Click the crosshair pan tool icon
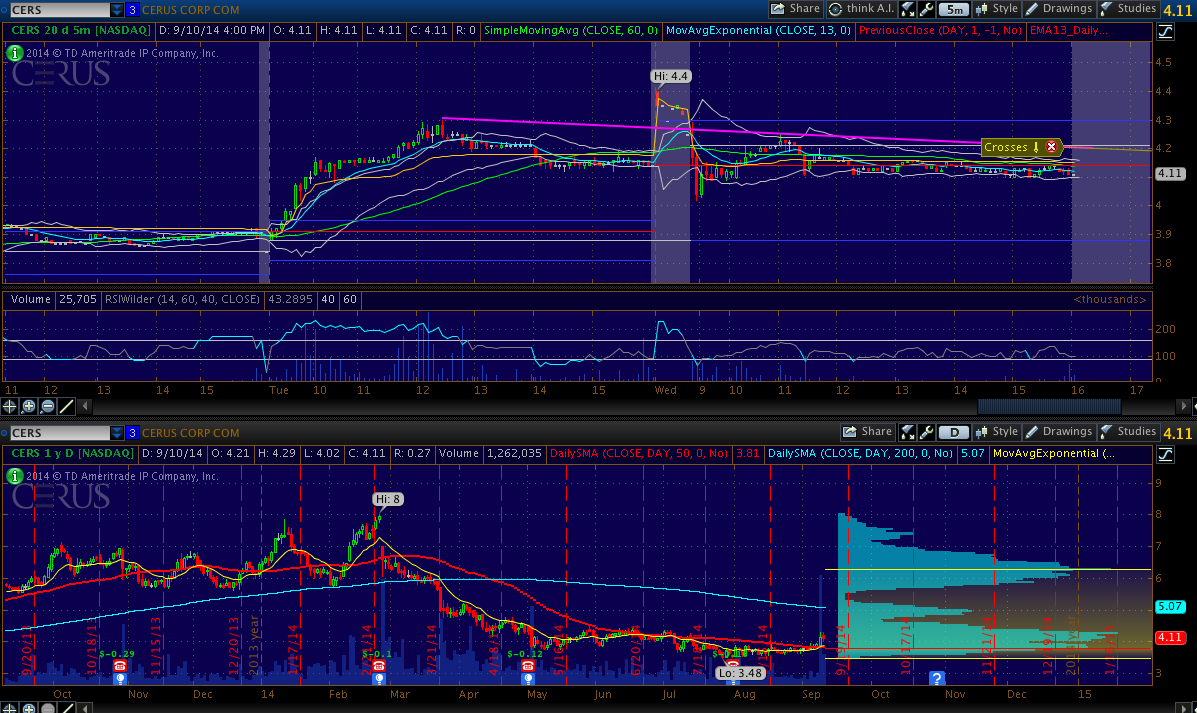 tap(11, 406)
